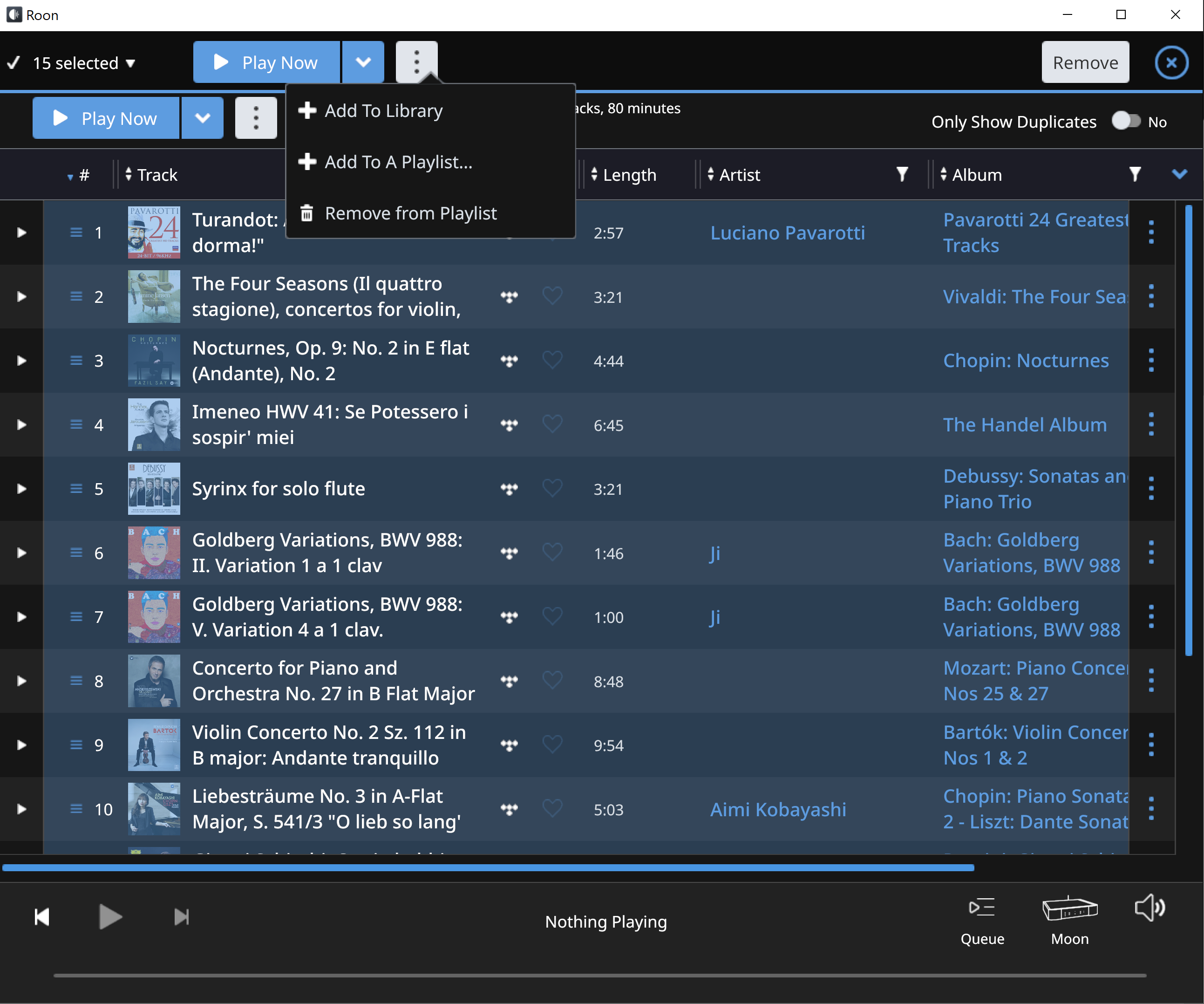Image resolution: width=1204 pixels, height=1004 pixels.
Task: Click the Queue icon to view queue
Action: 983,908
